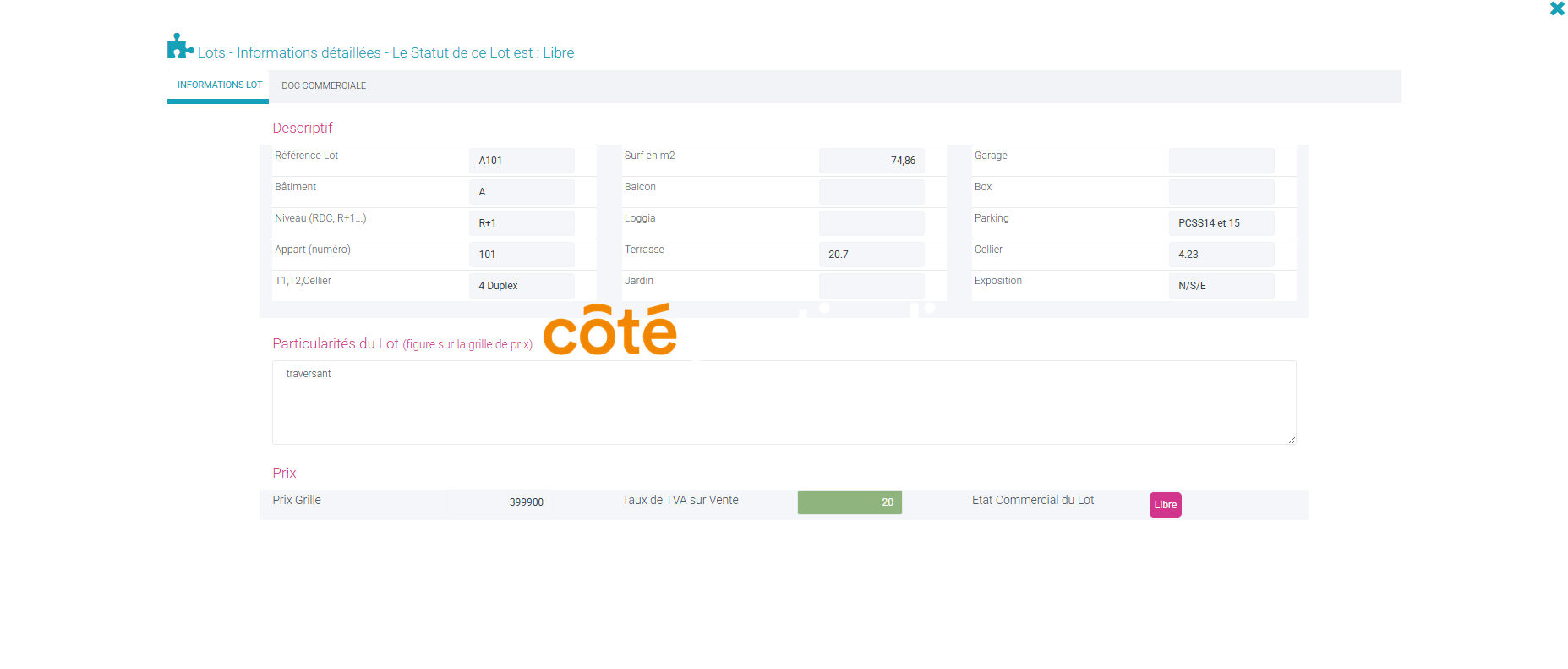Switch to the Doc Commerciale tab
The height and width of the screenshot is (669, 1568).
[x=324, y=86]
